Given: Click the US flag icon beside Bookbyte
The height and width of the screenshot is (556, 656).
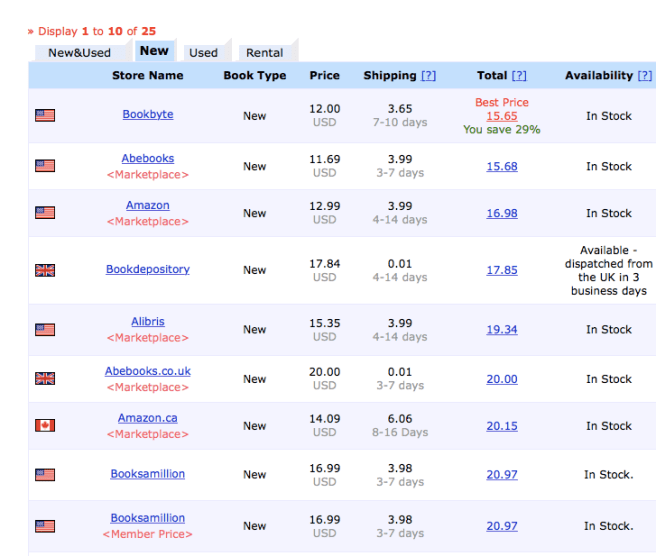Looking at the screenshot, I should [45, 116].
